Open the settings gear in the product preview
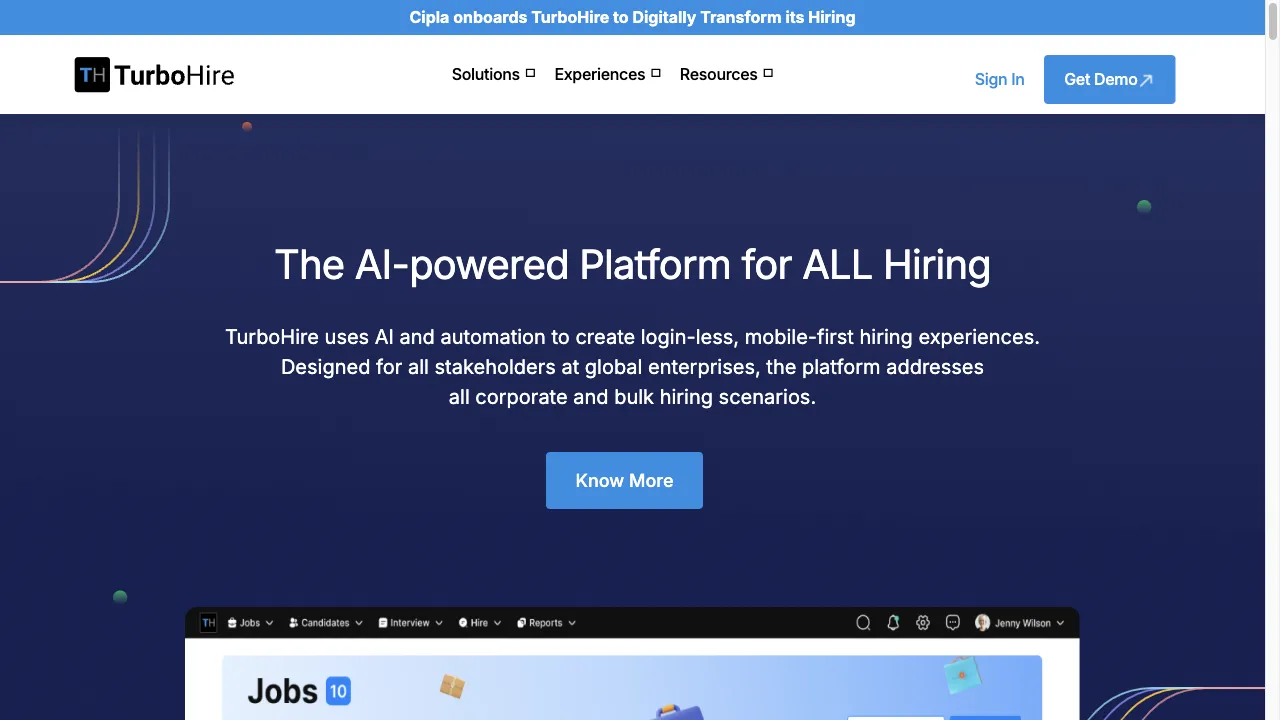This screenshot has height=720, width=1280. (923, 623)
